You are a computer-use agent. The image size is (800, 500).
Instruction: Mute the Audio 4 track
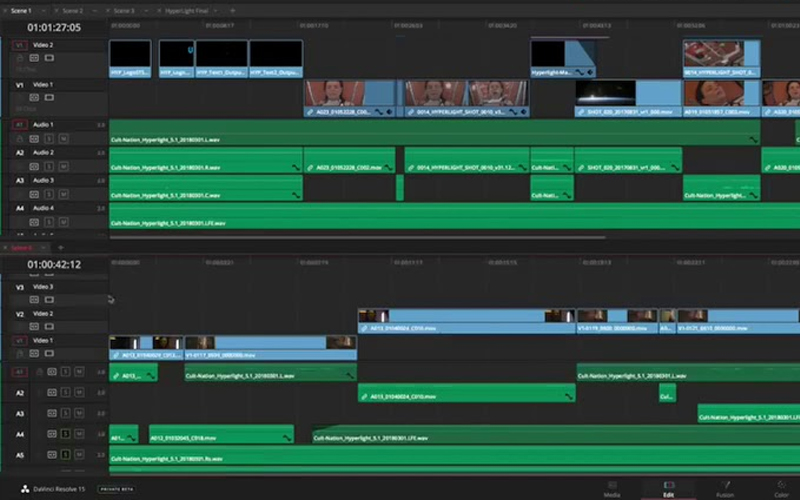pyautogui.click(x=63, y=222)
